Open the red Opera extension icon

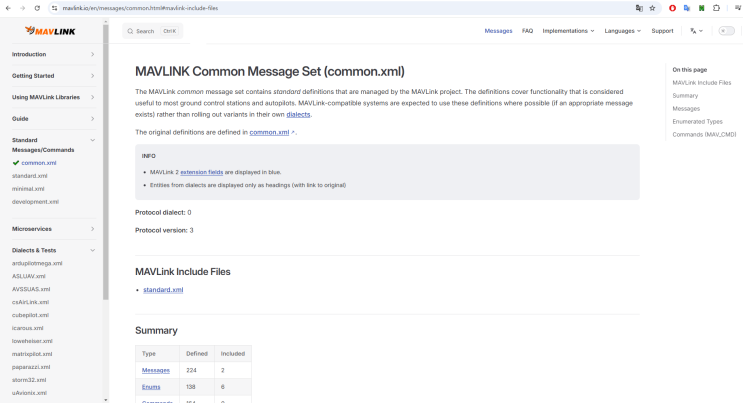[672, 8]
